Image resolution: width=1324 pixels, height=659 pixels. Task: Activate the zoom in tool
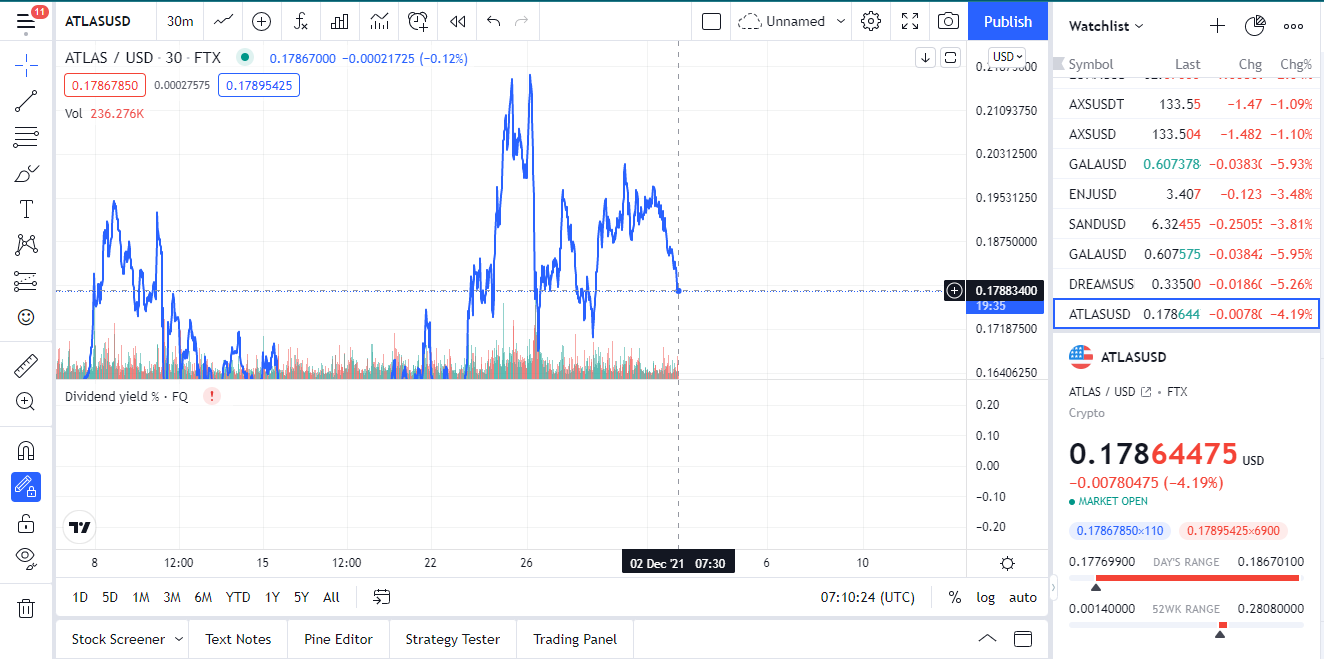pyautogui.click(x=26, y=401)
